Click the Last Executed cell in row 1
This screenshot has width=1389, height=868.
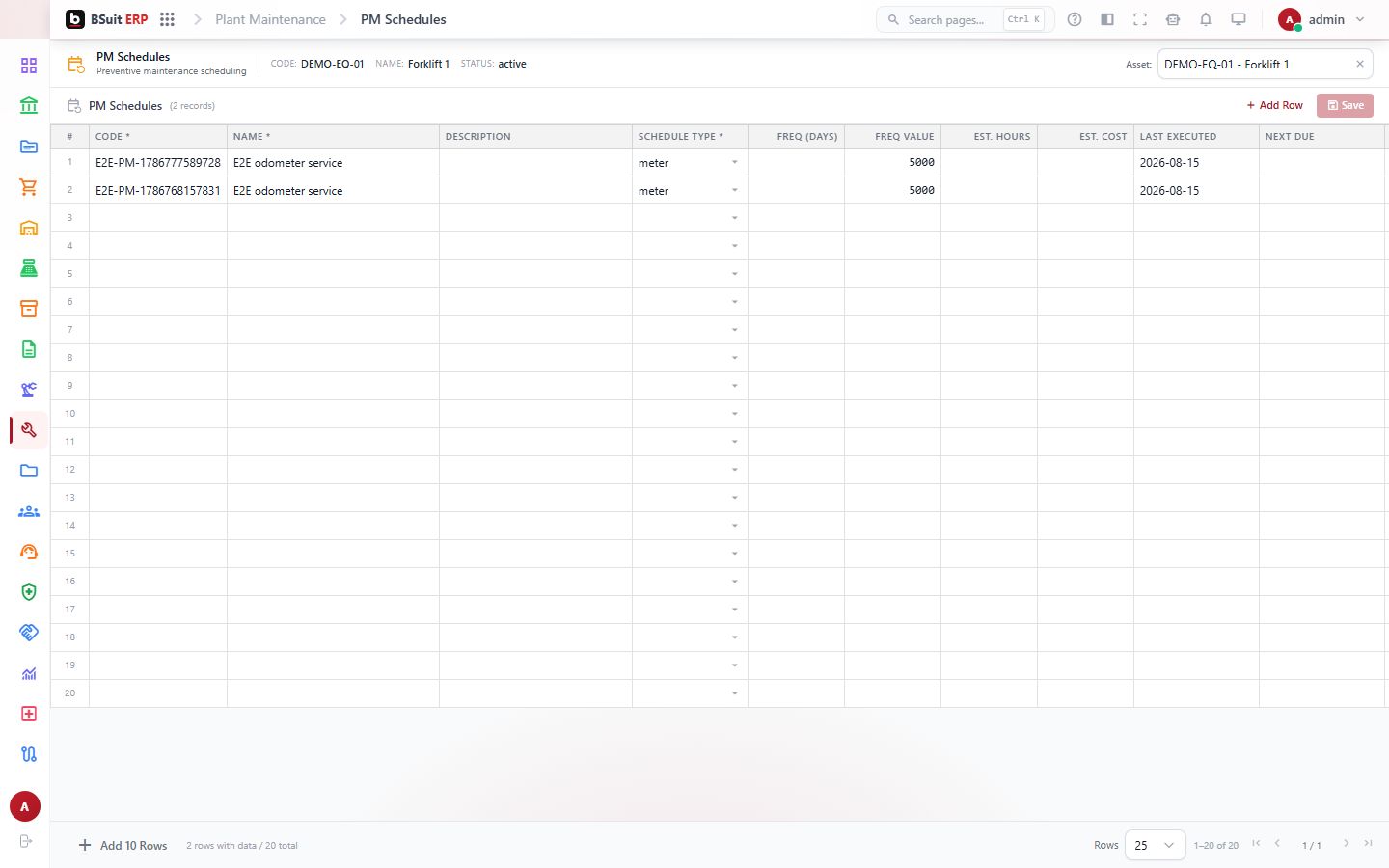pos(1196,163)
